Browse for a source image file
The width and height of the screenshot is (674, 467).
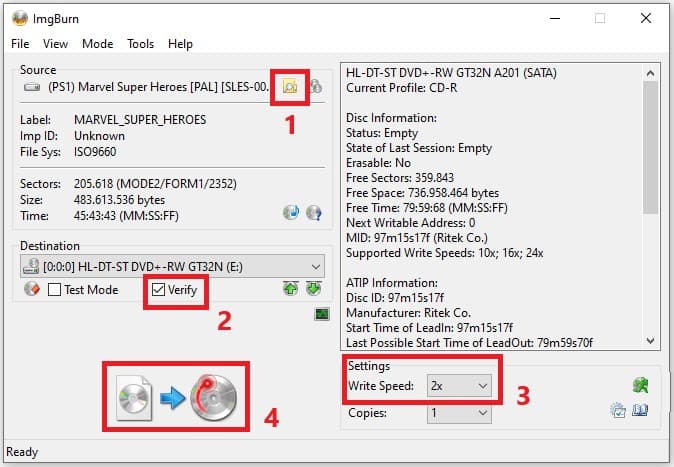289,87
